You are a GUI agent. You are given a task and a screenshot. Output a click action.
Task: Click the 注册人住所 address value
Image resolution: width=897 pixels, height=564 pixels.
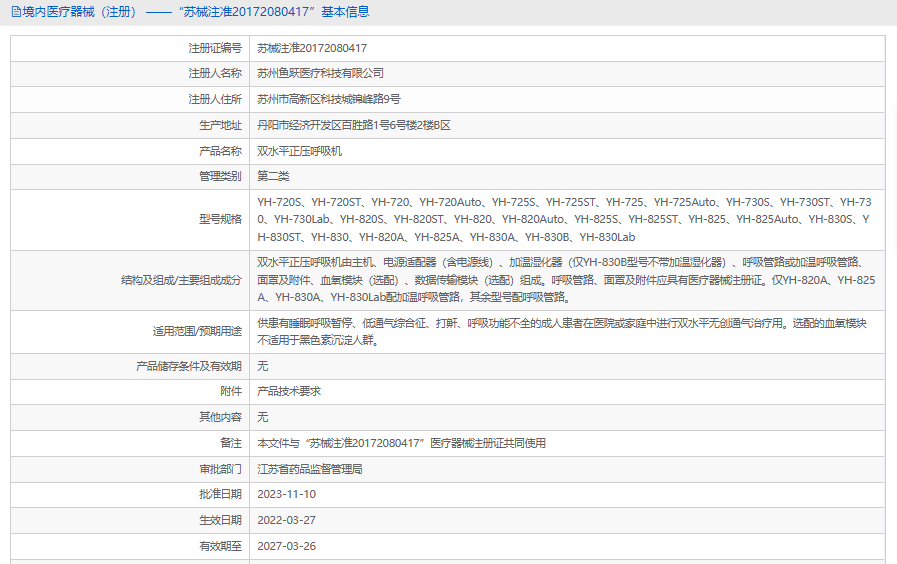(x=328, y=99)
